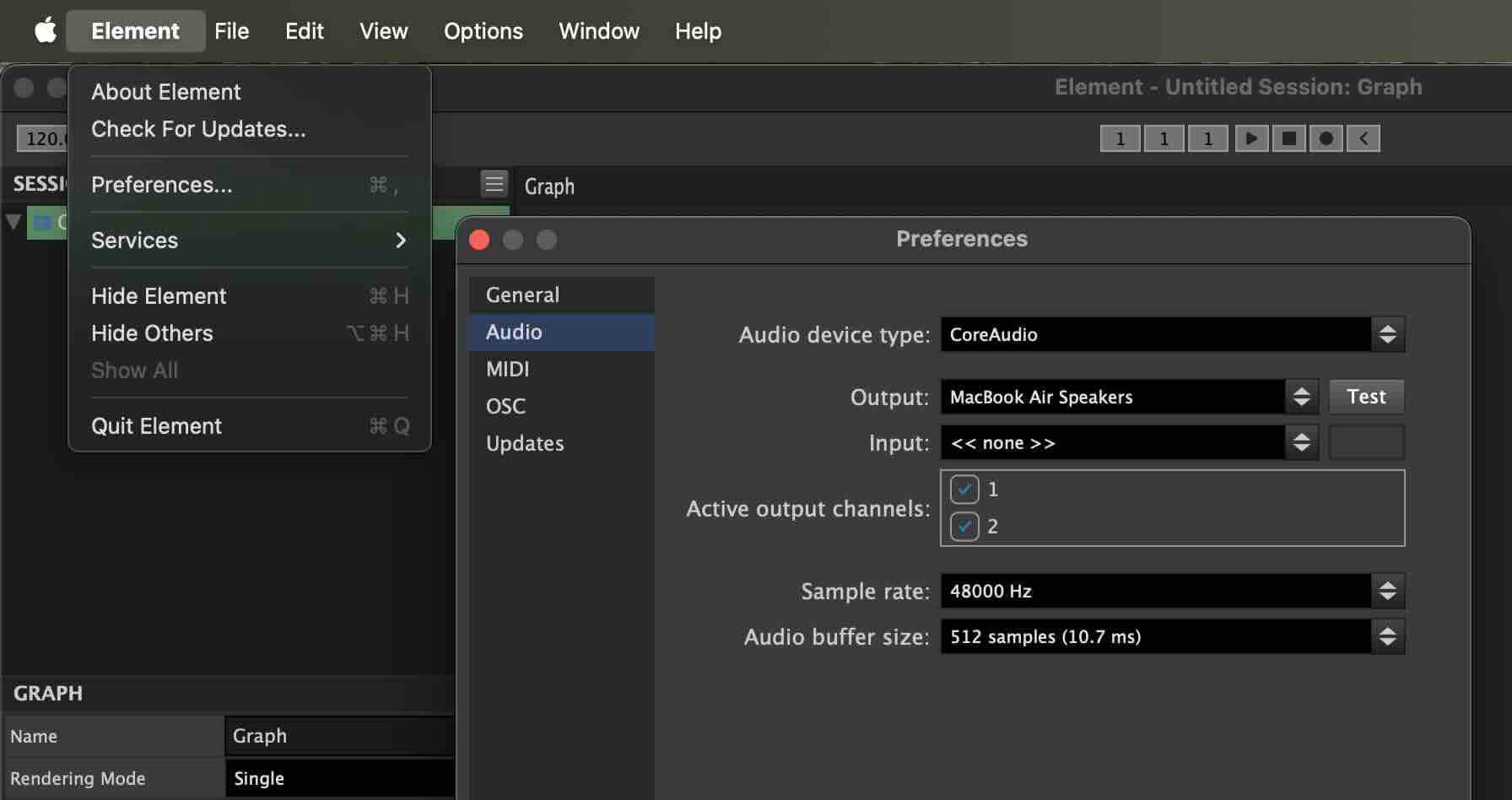Click the Apple menu icon
The image size is (1512, 800).
pos(46,31)
